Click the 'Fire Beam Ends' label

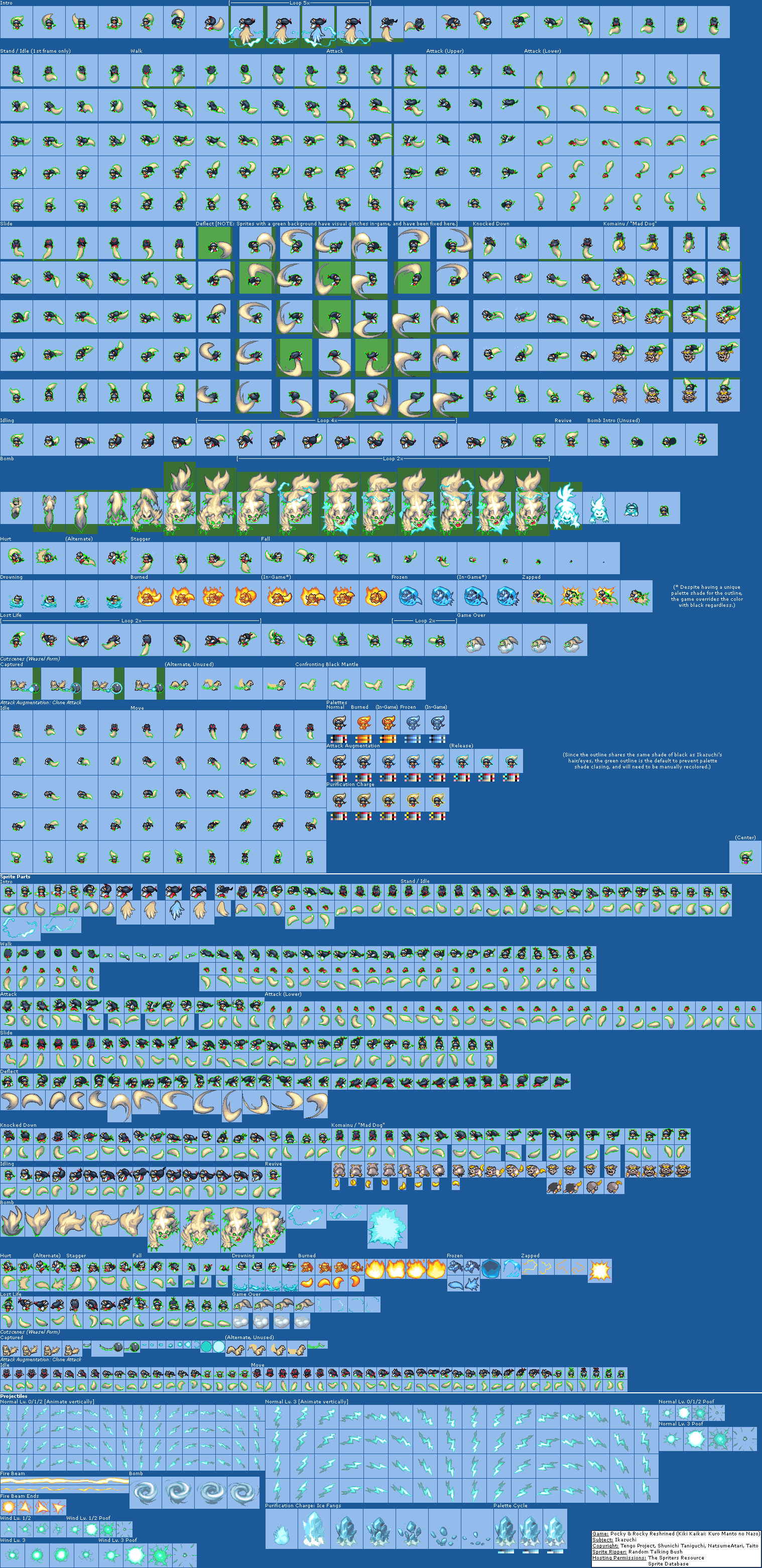tap(20, 1496)
